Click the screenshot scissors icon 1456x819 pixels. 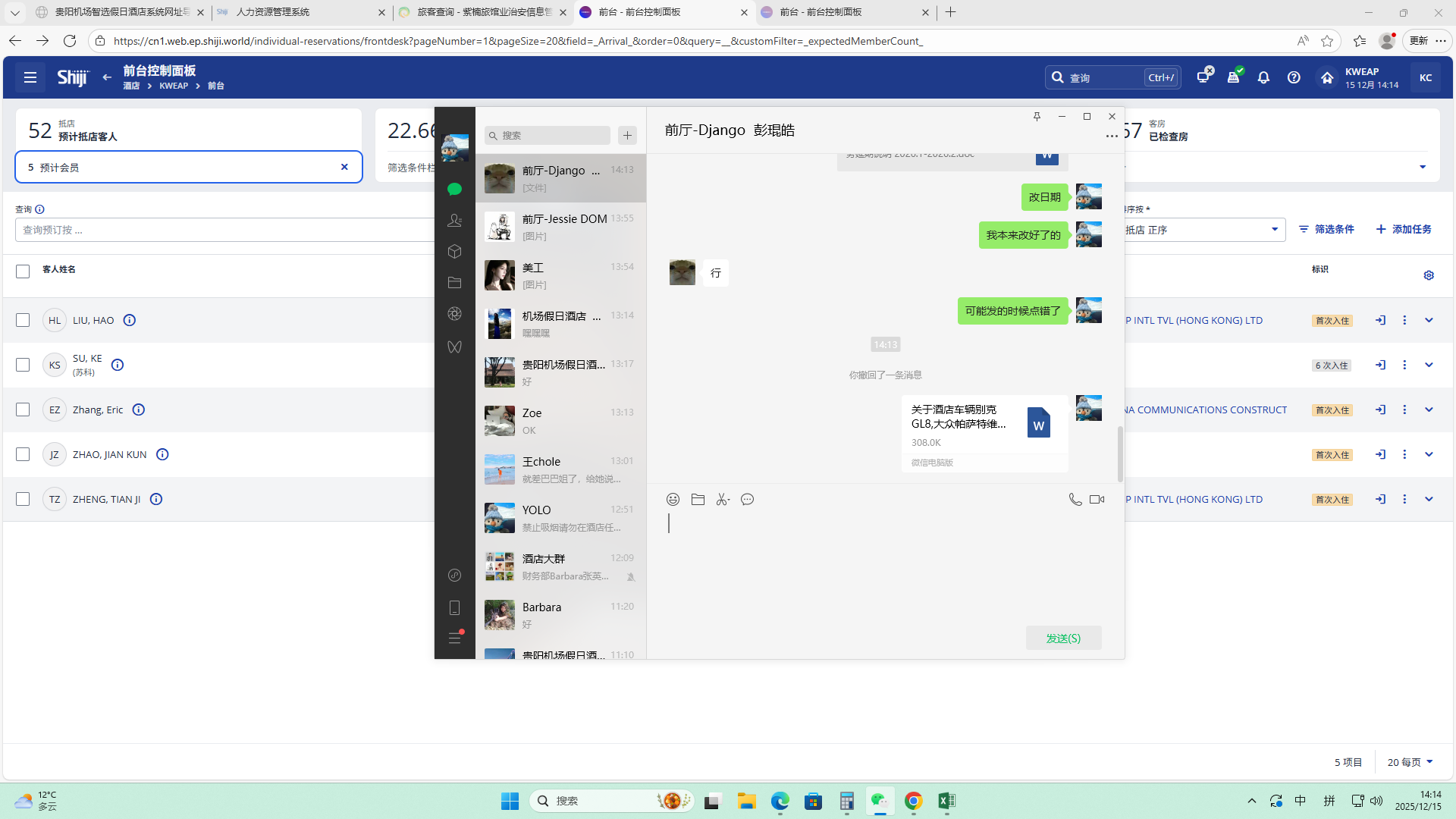(x=723, y=500)
